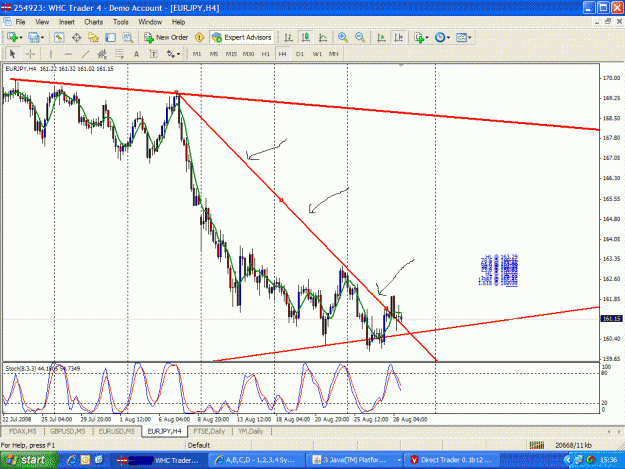Open the File menu
Viewport: 625px width, 469px height.
pos(20,22)
